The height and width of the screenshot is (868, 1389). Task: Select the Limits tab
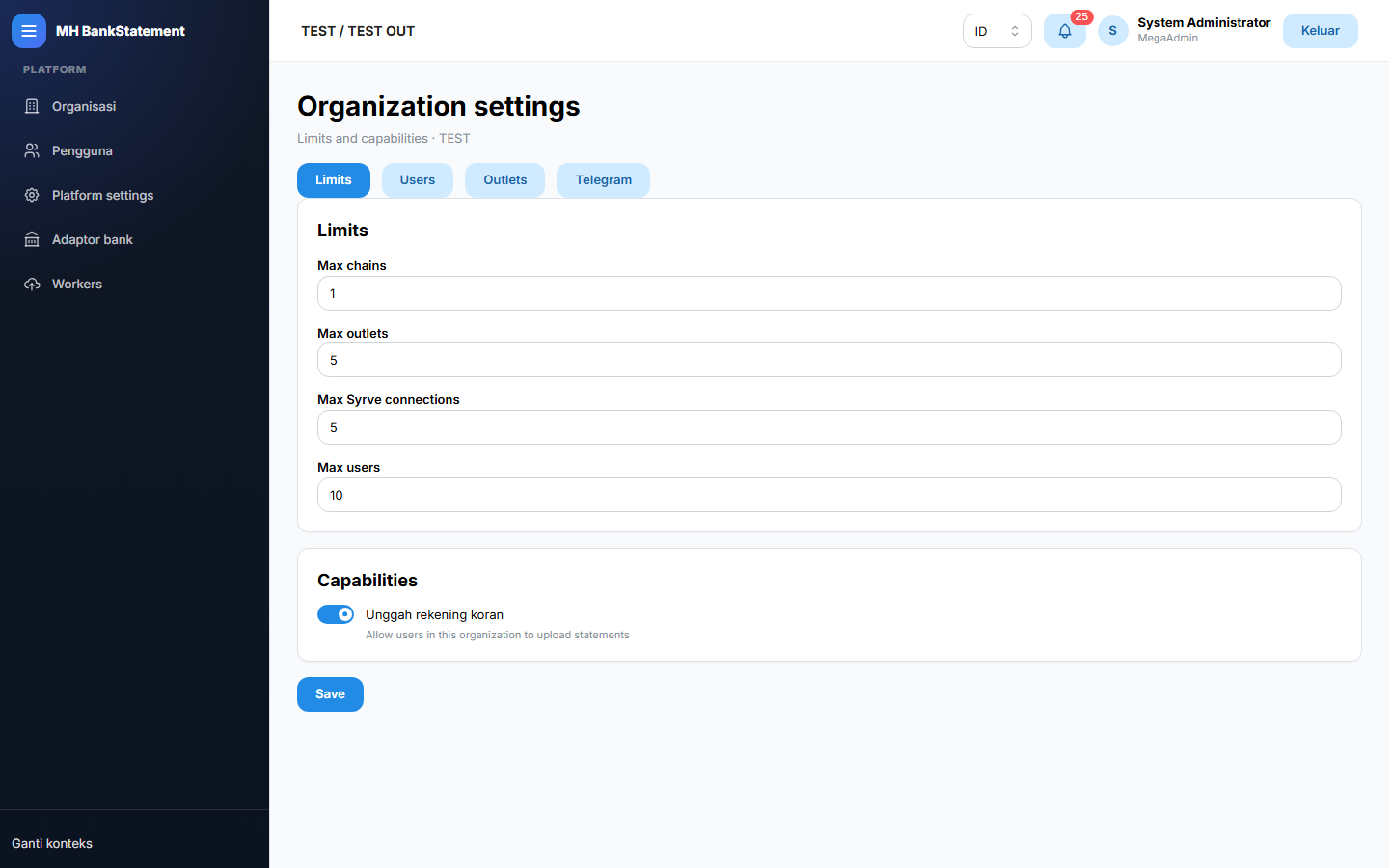(334, 180)
